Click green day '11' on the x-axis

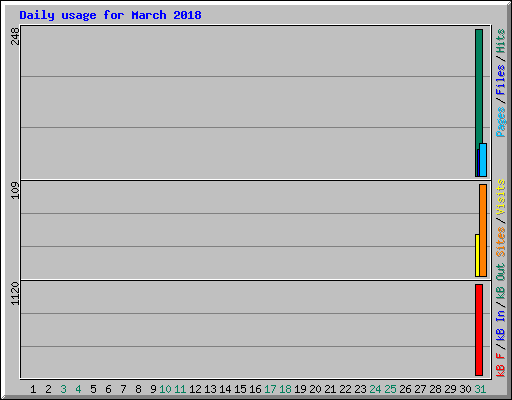click(180, 389)
